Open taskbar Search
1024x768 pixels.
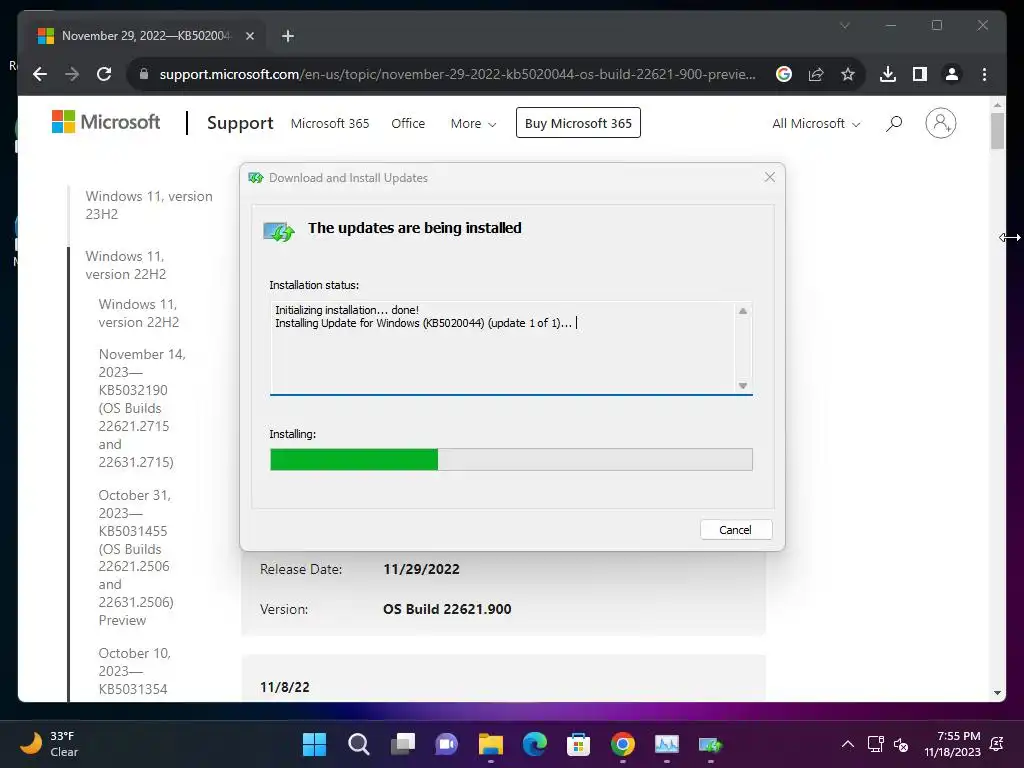pyautogui.click(x=359, y=744)
